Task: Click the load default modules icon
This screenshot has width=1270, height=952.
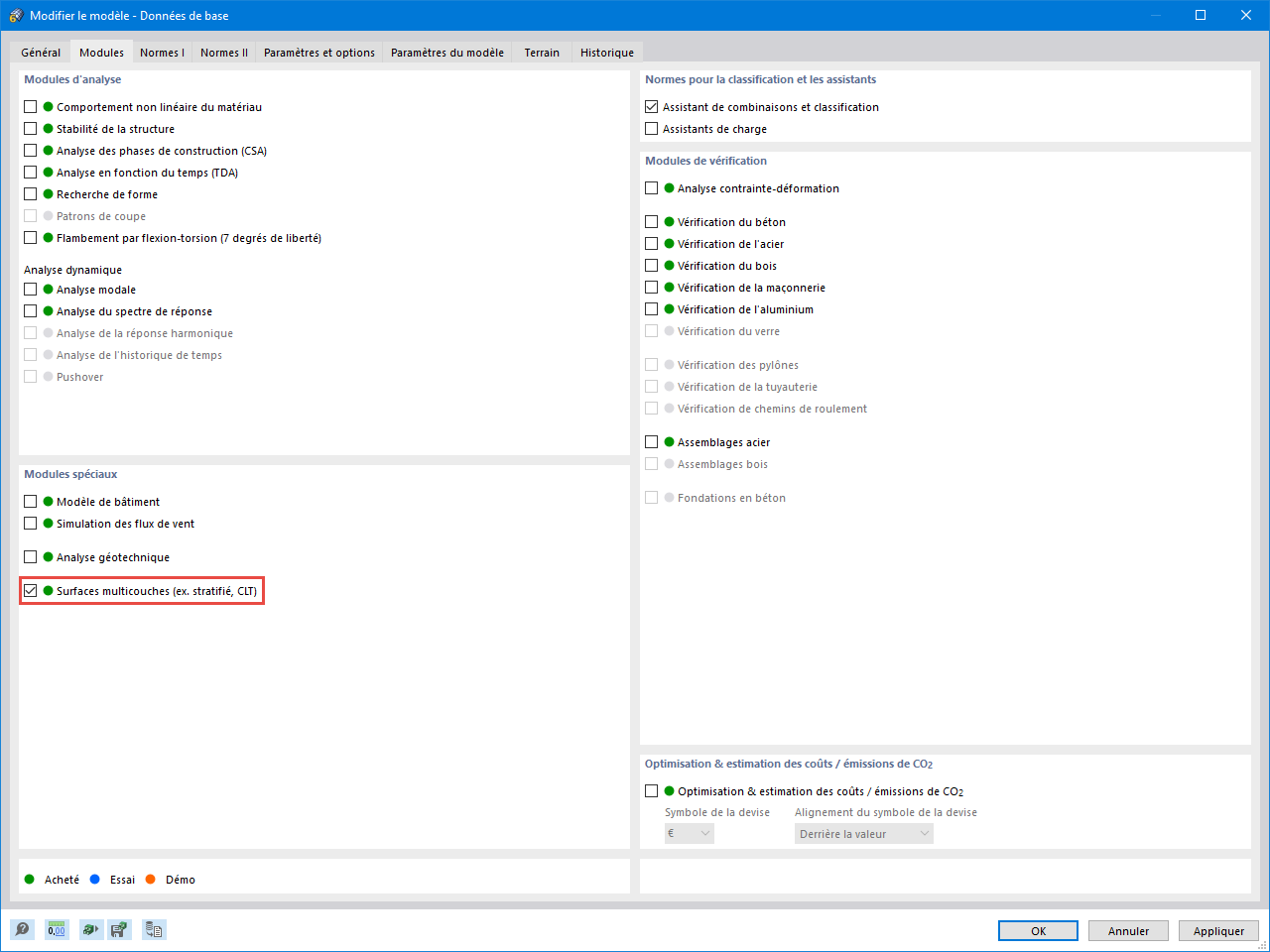Action: coord(91,929)
